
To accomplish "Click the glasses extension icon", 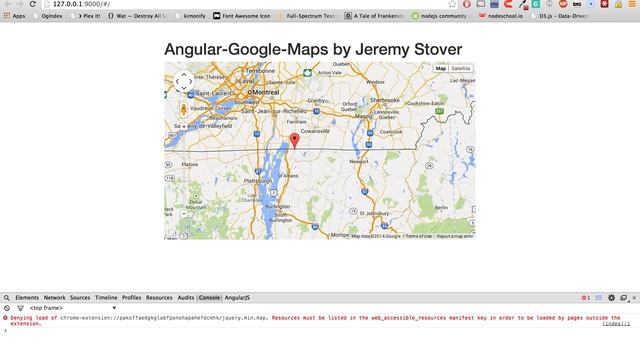I will coord(577,4).
